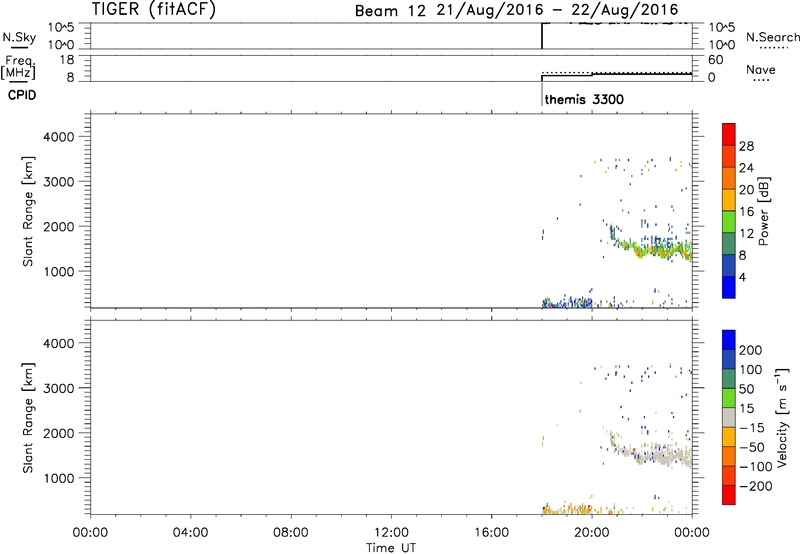Viewport: 800px width, 554px height.
Task: Select the 'themis 3300' CPID label
Action: coord(584,99)
